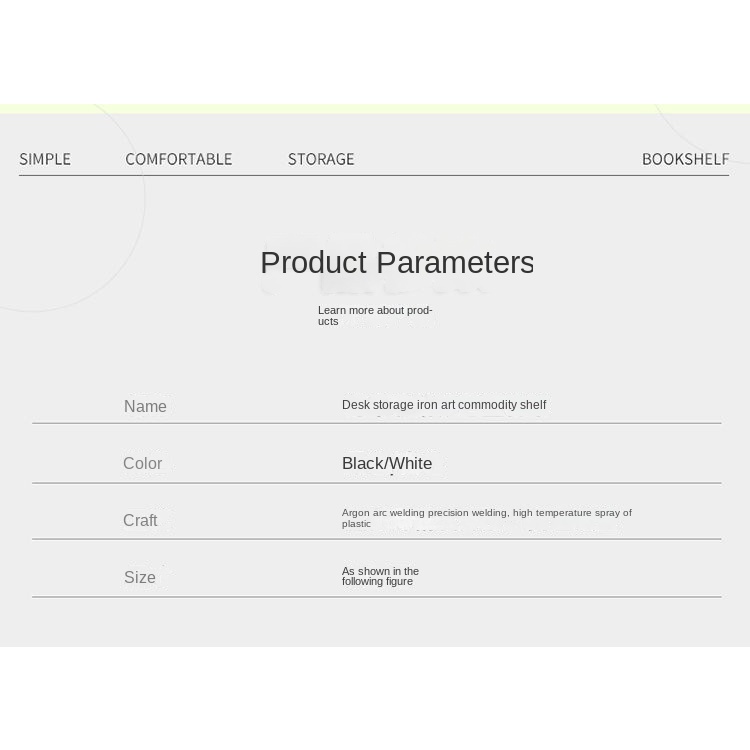
Task: Click Desk storage iron art commodity shelf
Action: [x=444, y=405]
